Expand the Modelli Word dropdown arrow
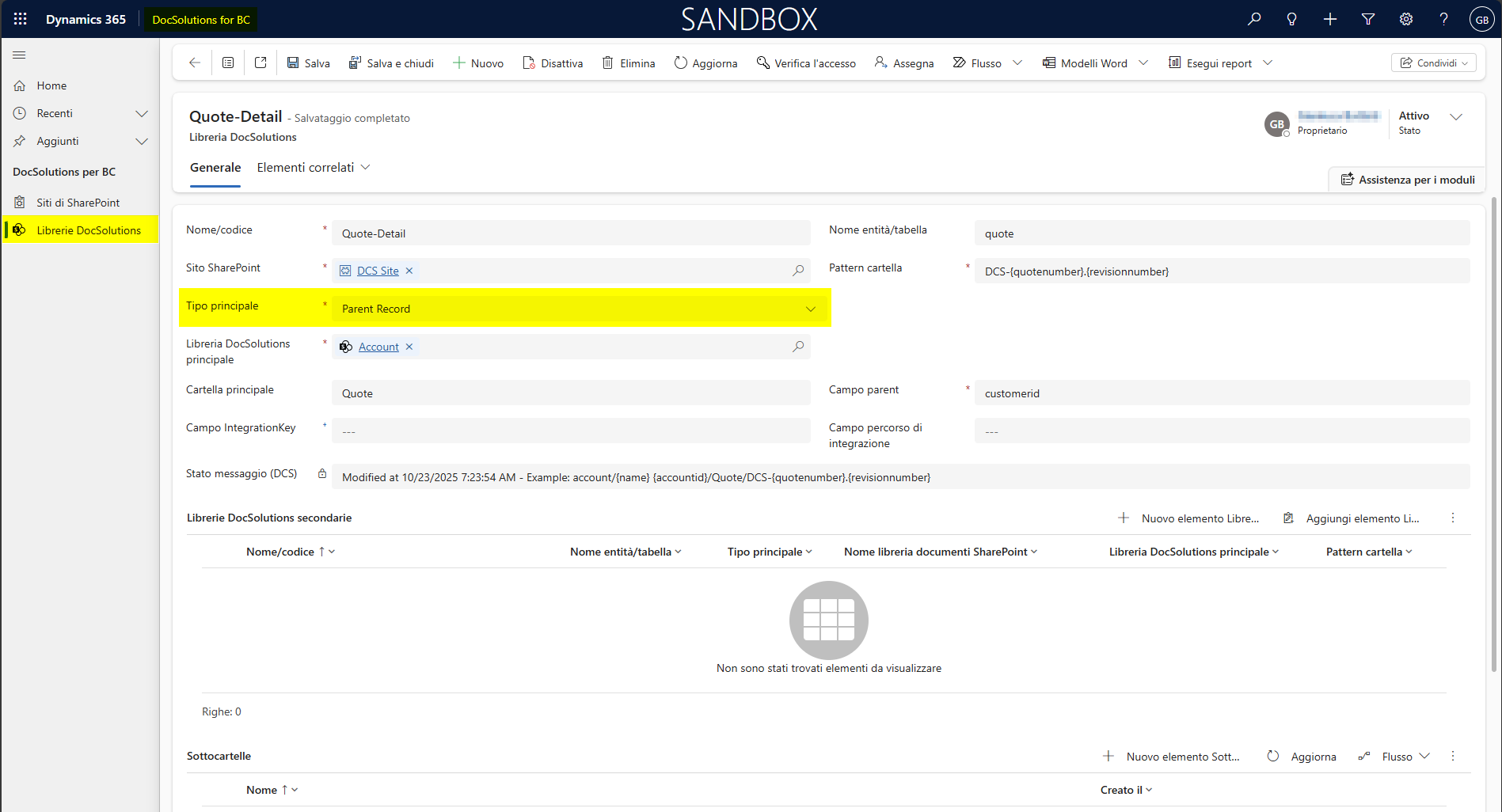Screen dimensions: 1502x812 coord(1143,63)
